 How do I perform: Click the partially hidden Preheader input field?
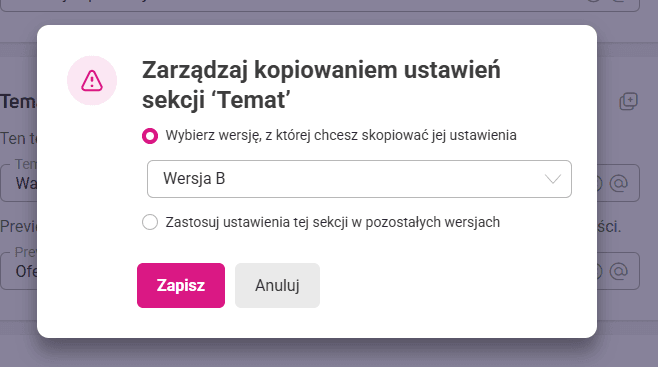coord(18,271)
